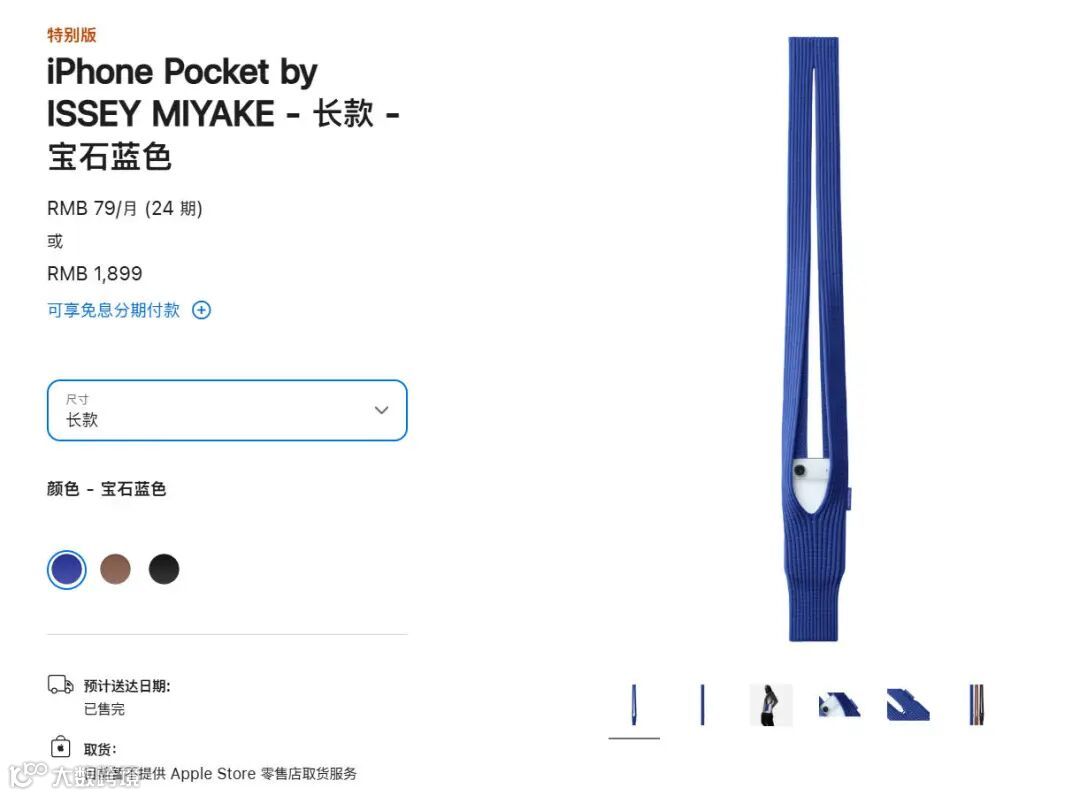The image size is (1080, 796).
Task: Click the delivery truck icon
Action: (61, 684)
